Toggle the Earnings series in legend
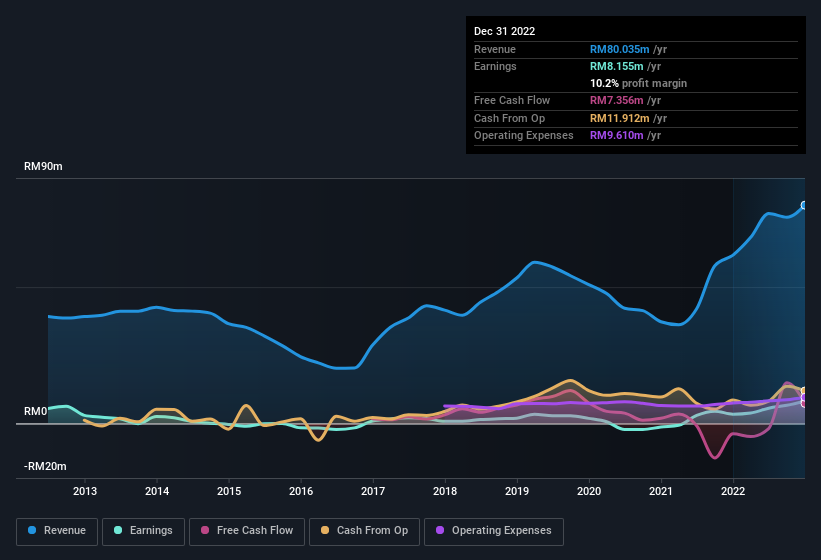Image resolution: width=821 pixels, height=560 pixels. point(143,530)
